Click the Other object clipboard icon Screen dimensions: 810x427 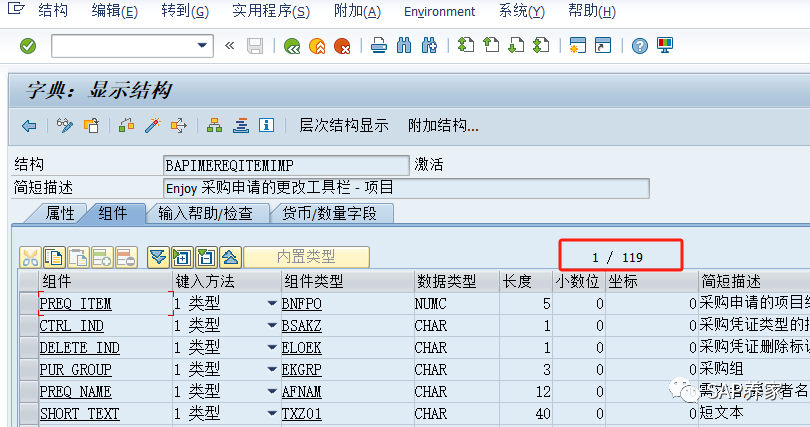pyautogui.click(x=91, y=125)
